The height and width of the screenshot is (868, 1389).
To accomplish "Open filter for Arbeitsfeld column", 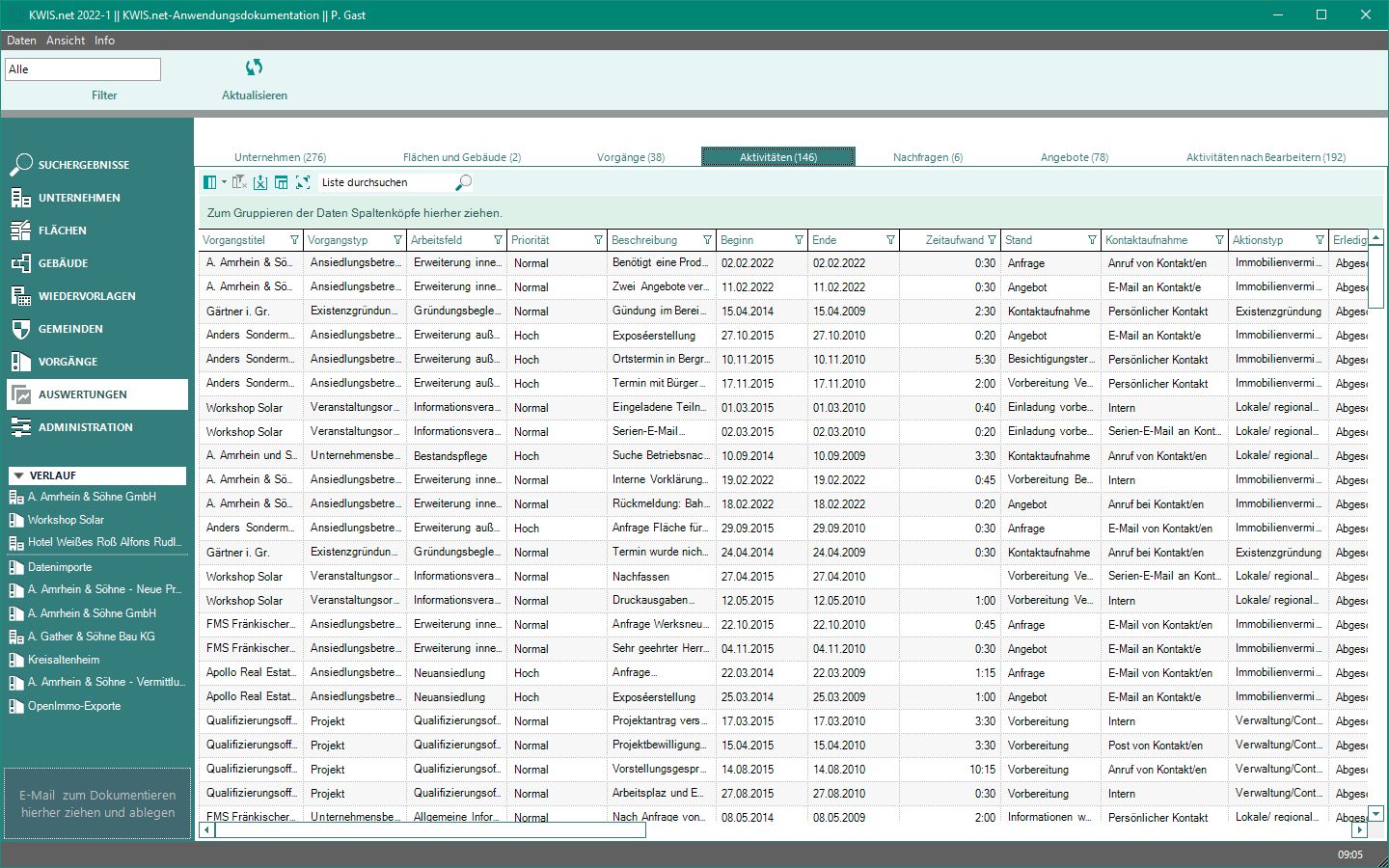I will pos(498,240).
